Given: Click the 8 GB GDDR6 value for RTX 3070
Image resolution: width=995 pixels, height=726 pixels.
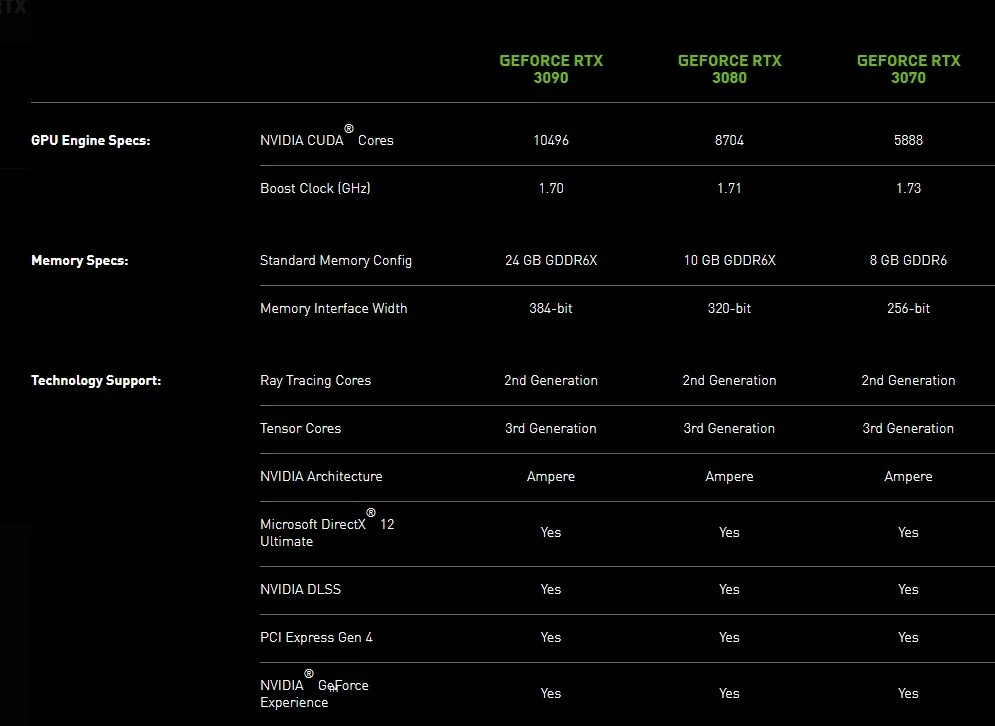Looking at the screenshot, I should pyautogui.click(x=908, y=260).
